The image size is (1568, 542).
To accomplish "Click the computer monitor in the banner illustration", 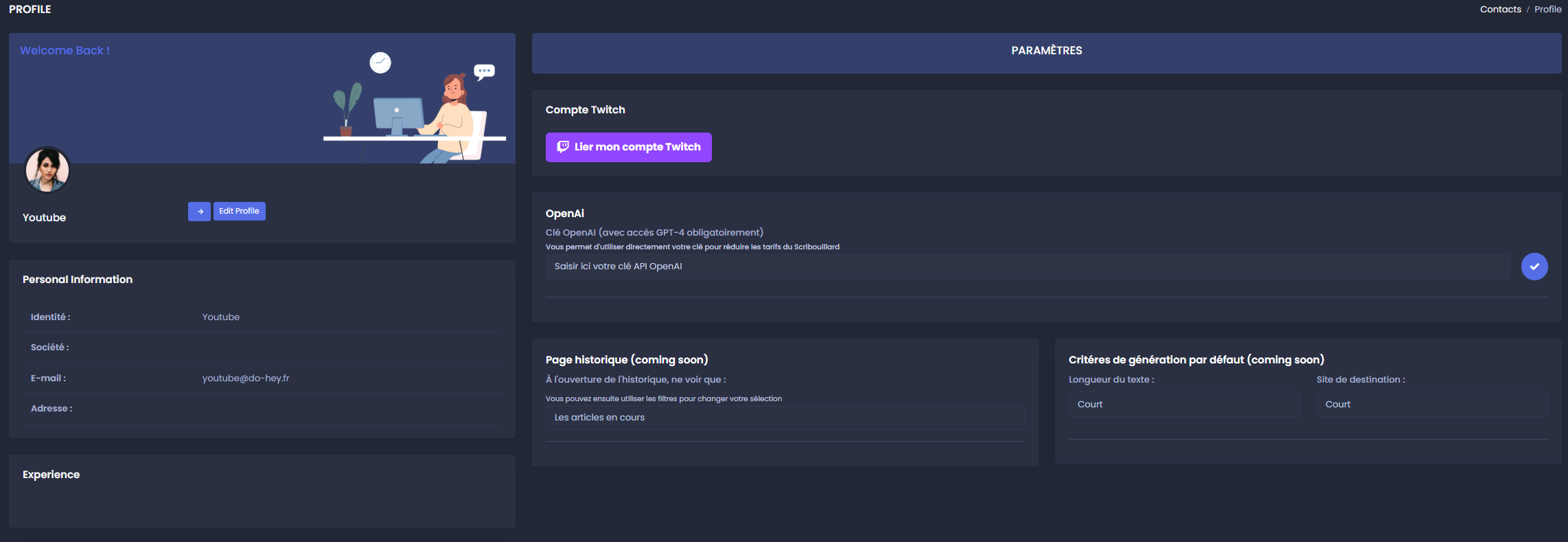I will coord(398,115).
